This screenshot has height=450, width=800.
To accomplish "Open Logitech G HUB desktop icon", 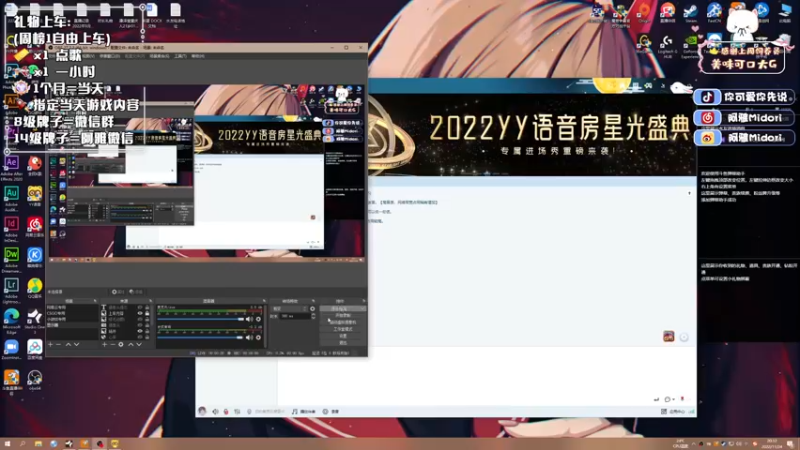I will click(667, 41).
